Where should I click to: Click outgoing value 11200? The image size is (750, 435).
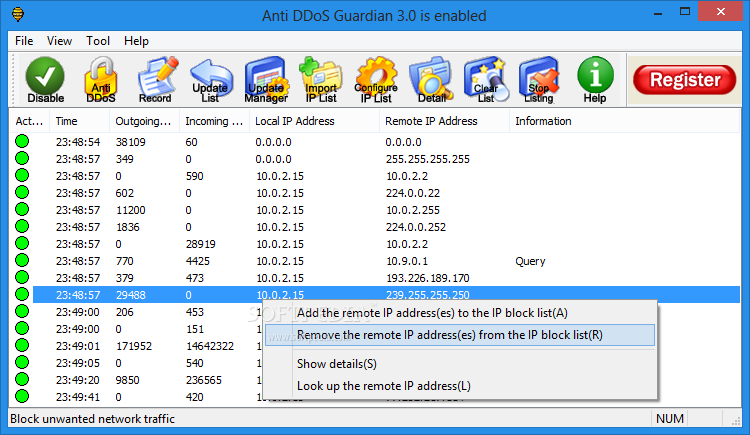(131, 210)
